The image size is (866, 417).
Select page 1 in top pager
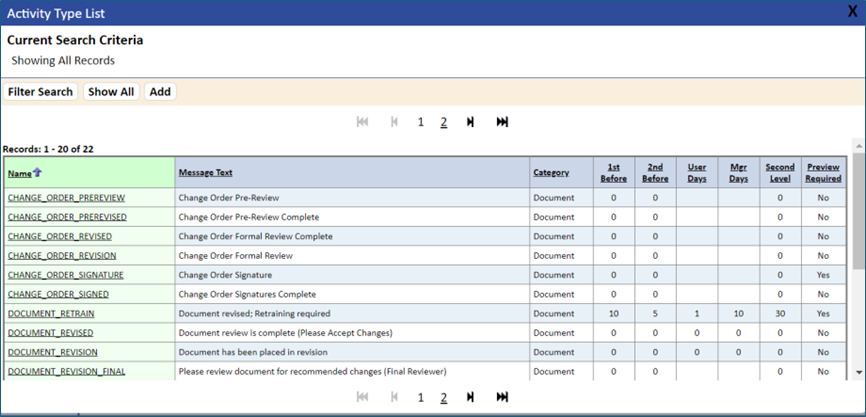[421, 122]
